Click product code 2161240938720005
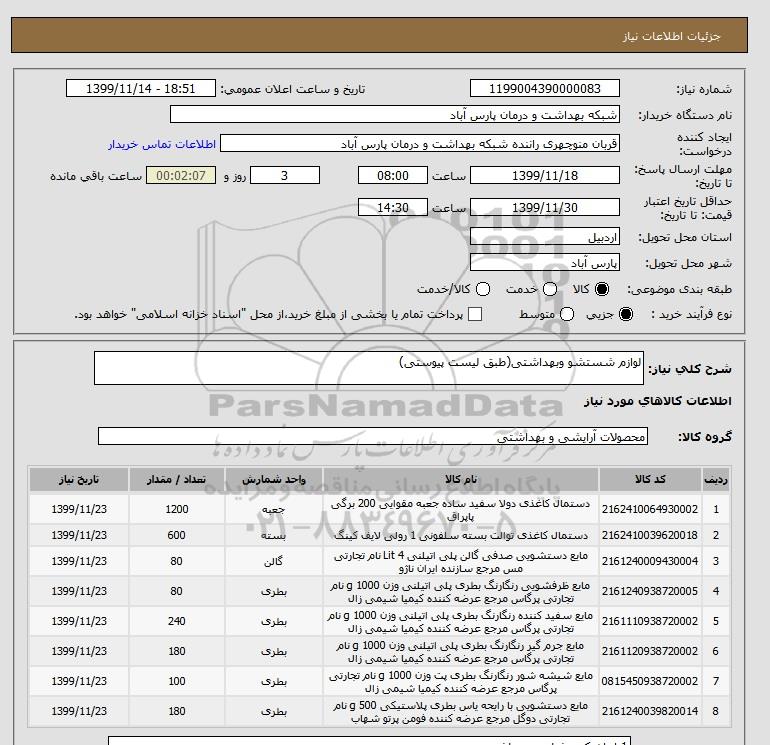Viewport: 770px width, 745px height. 650,591
